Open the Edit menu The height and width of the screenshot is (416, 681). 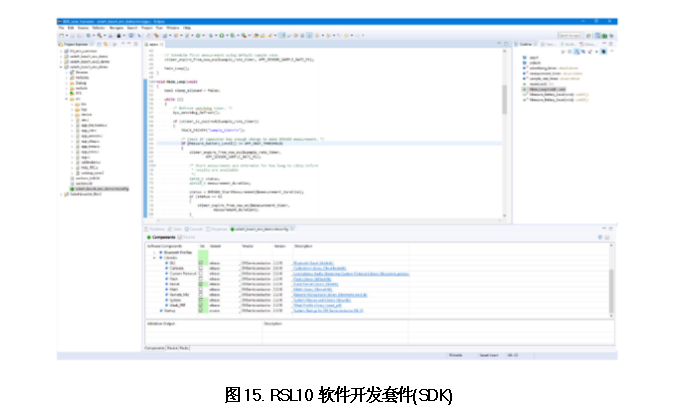click(71, 28)
